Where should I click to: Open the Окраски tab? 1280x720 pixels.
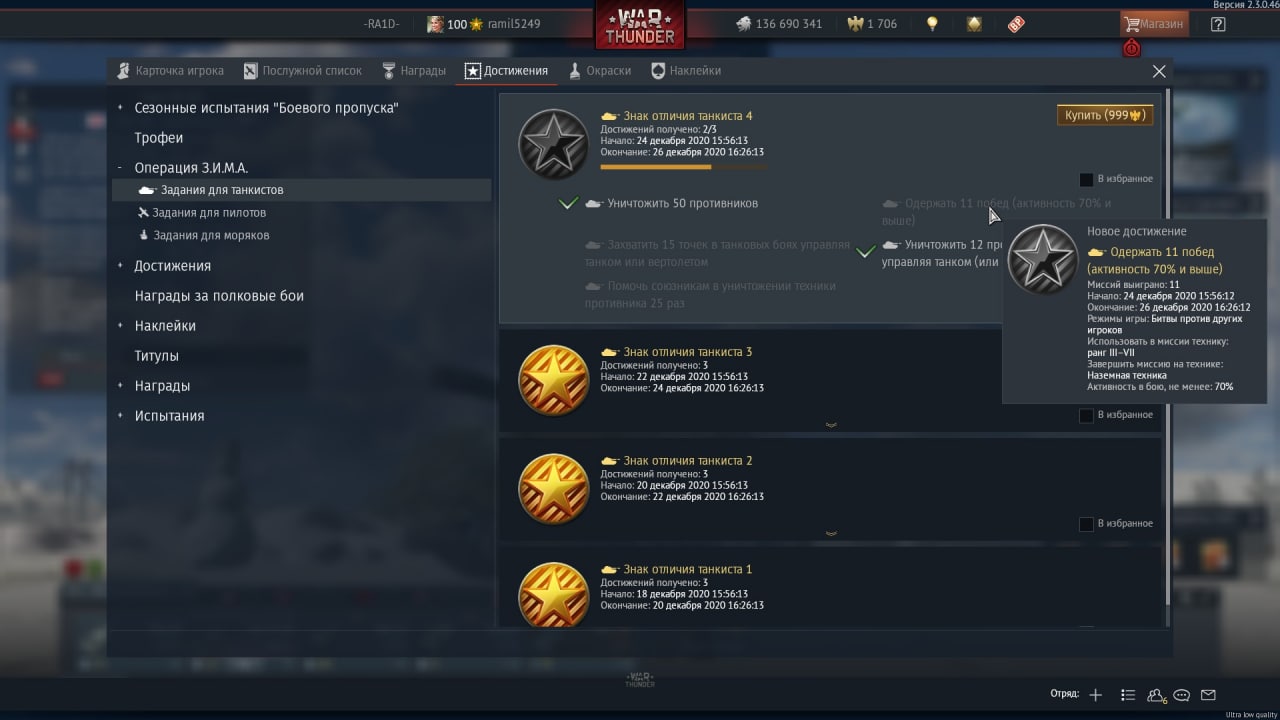[x=600, y=71]
